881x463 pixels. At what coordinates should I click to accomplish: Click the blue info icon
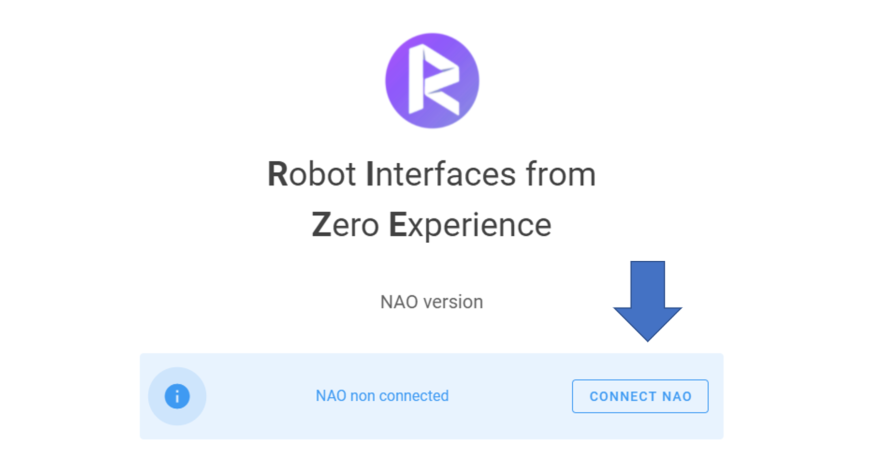[177, 396]
